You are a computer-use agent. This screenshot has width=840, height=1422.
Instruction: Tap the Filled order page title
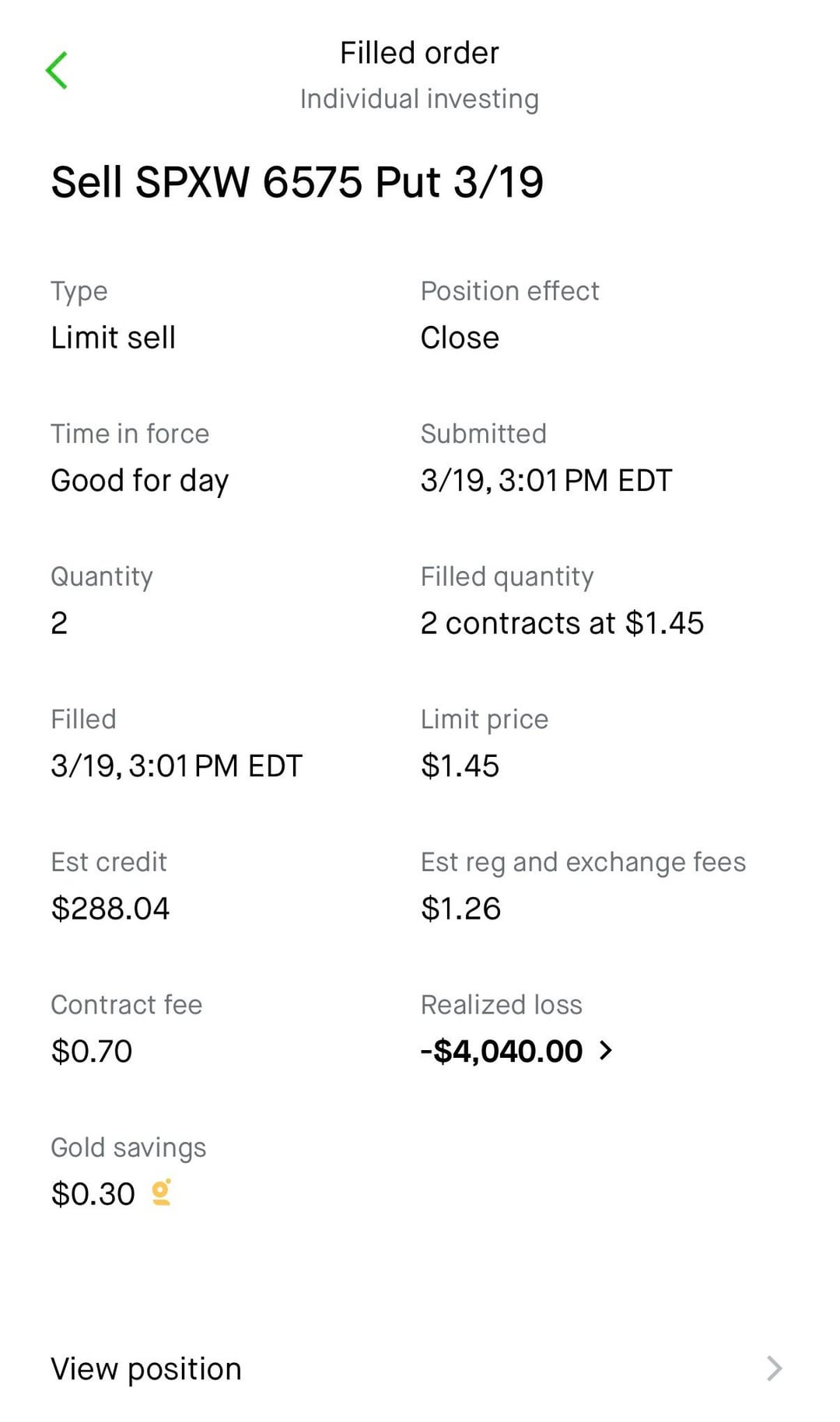419,53
